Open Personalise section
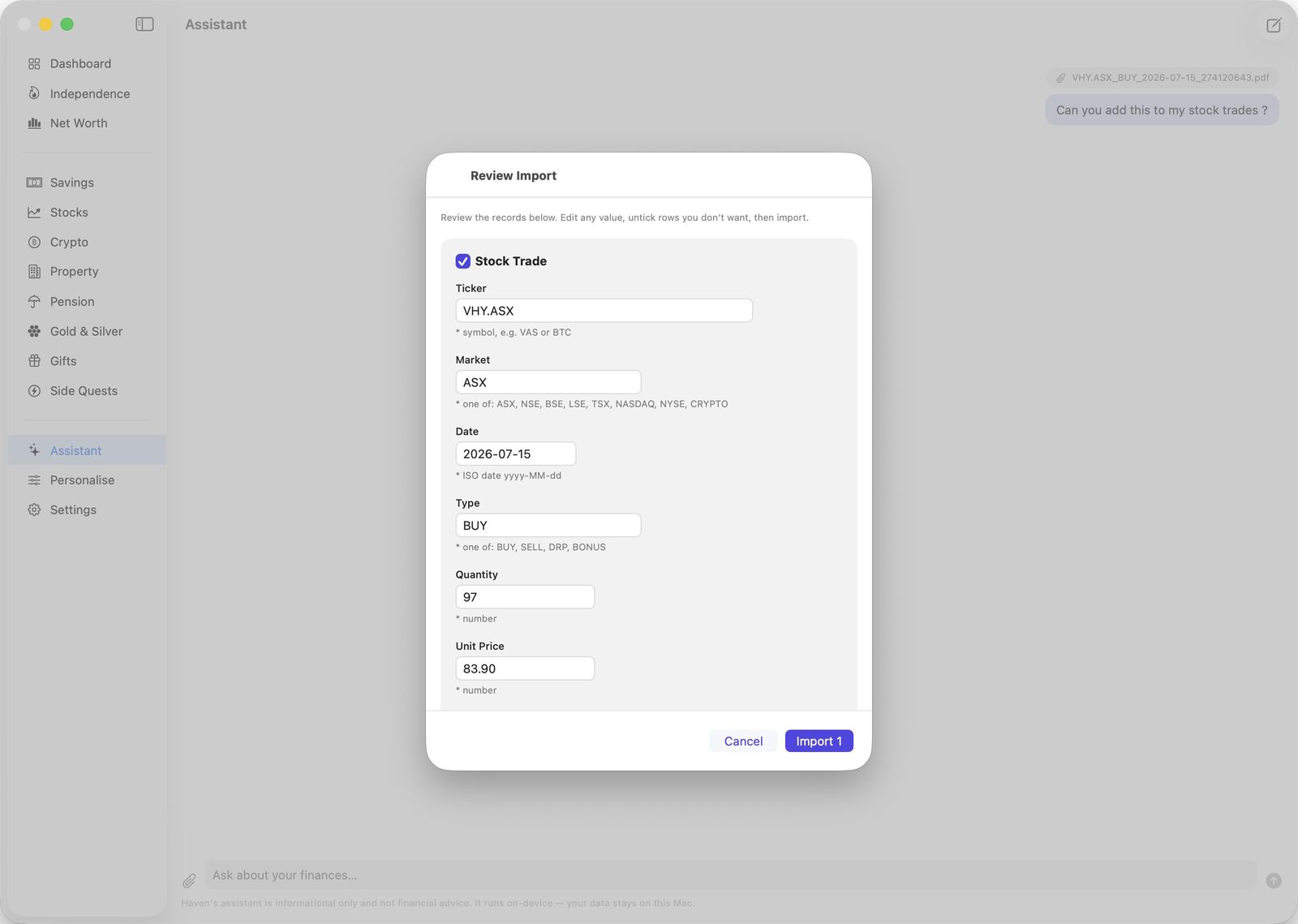Viewport: 1298px width, 924px height. 87,480
